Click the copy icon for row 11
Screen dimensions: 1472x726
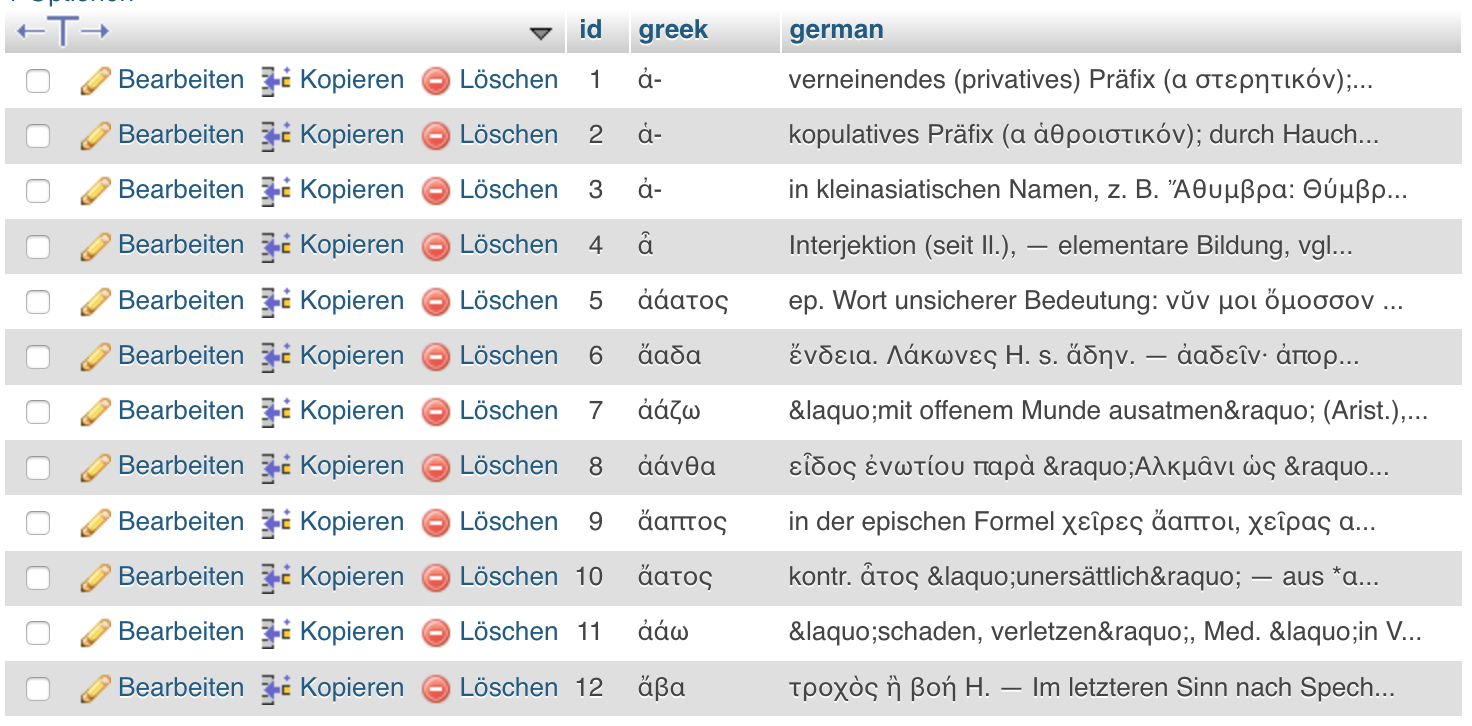[x=276, y=632]
